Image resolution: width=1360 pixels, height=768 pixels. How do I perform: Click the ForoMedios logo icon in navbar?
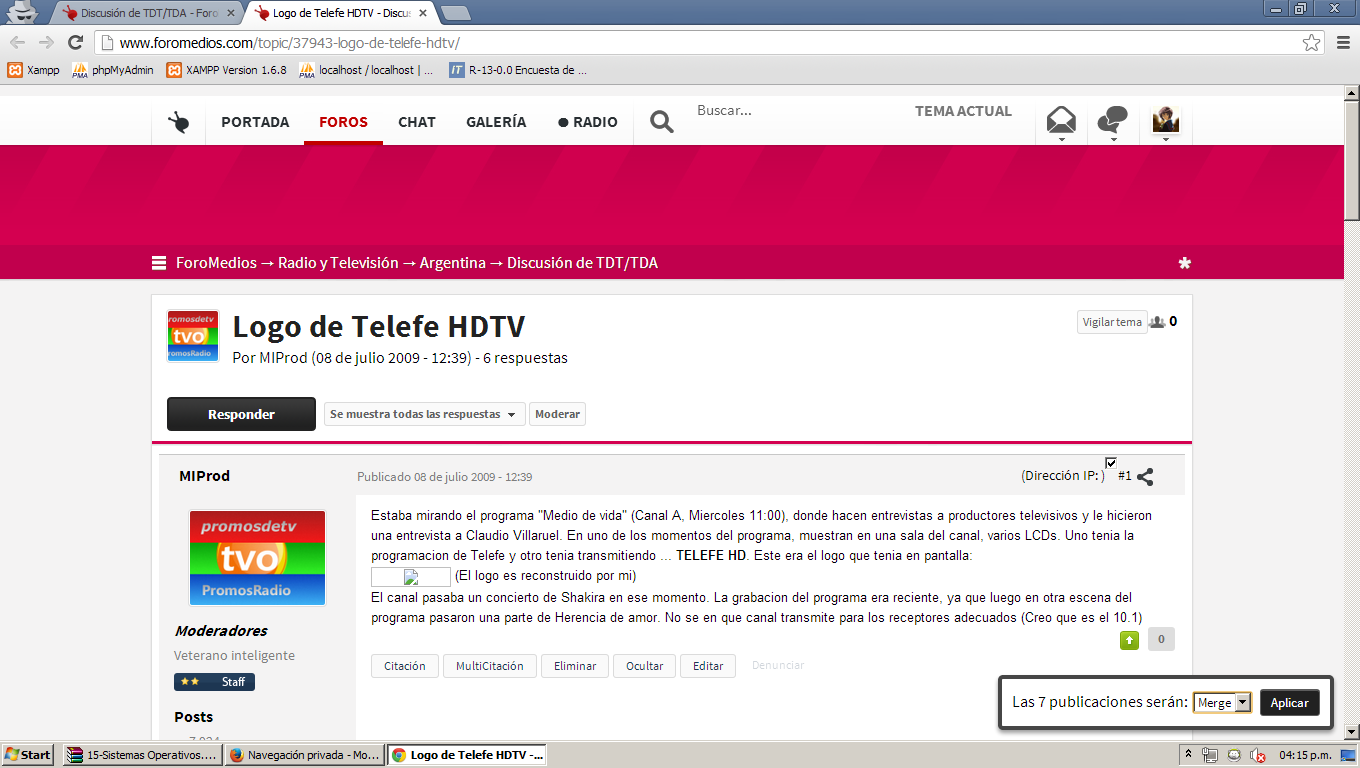179,123
